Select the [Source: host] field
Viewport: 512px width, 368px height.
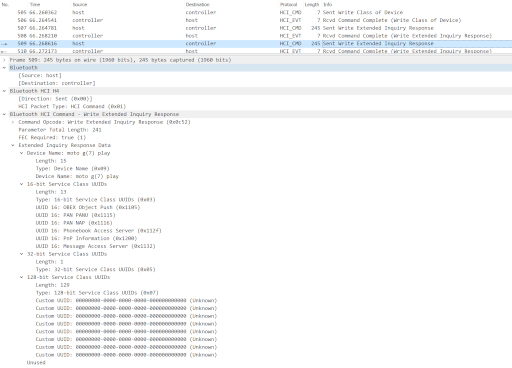click(40, 75)
